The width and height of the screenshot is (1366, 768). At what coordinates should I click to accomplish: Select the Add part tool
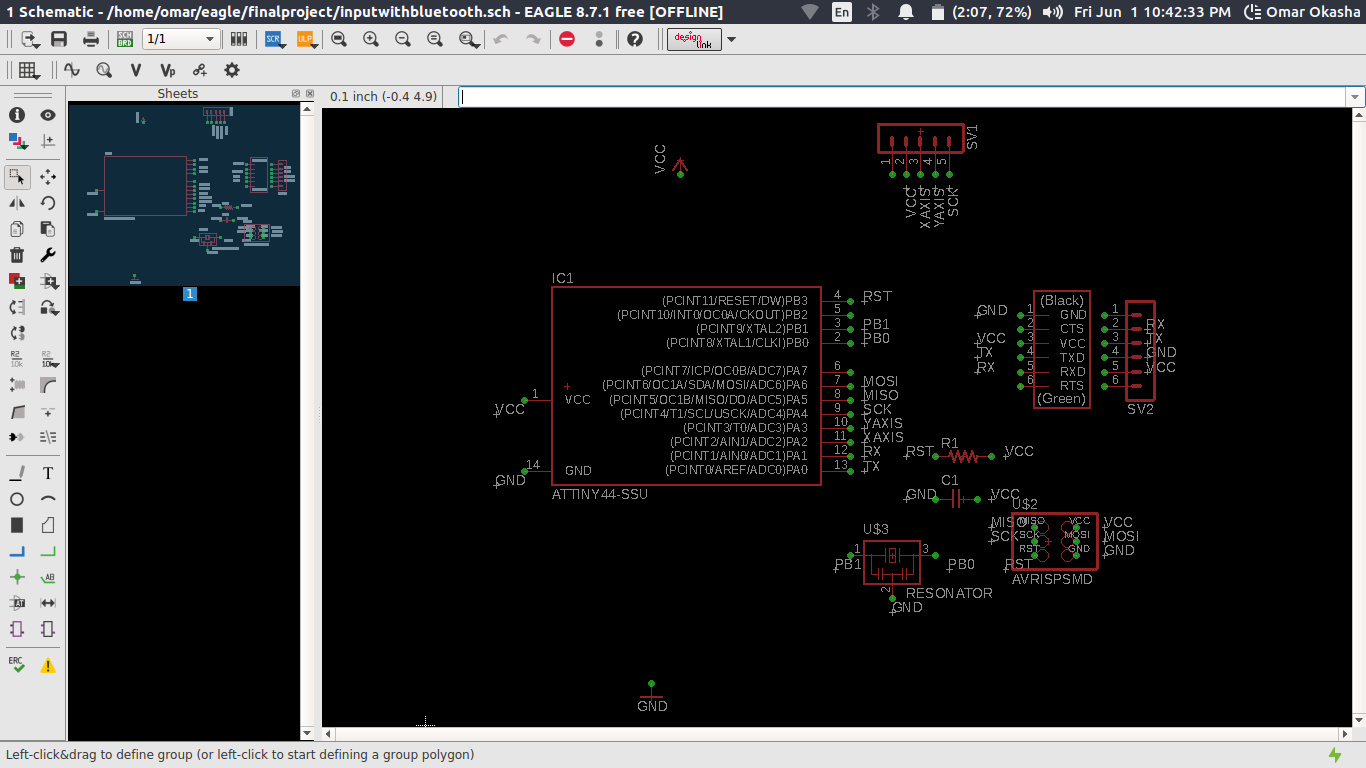point(17,281)
